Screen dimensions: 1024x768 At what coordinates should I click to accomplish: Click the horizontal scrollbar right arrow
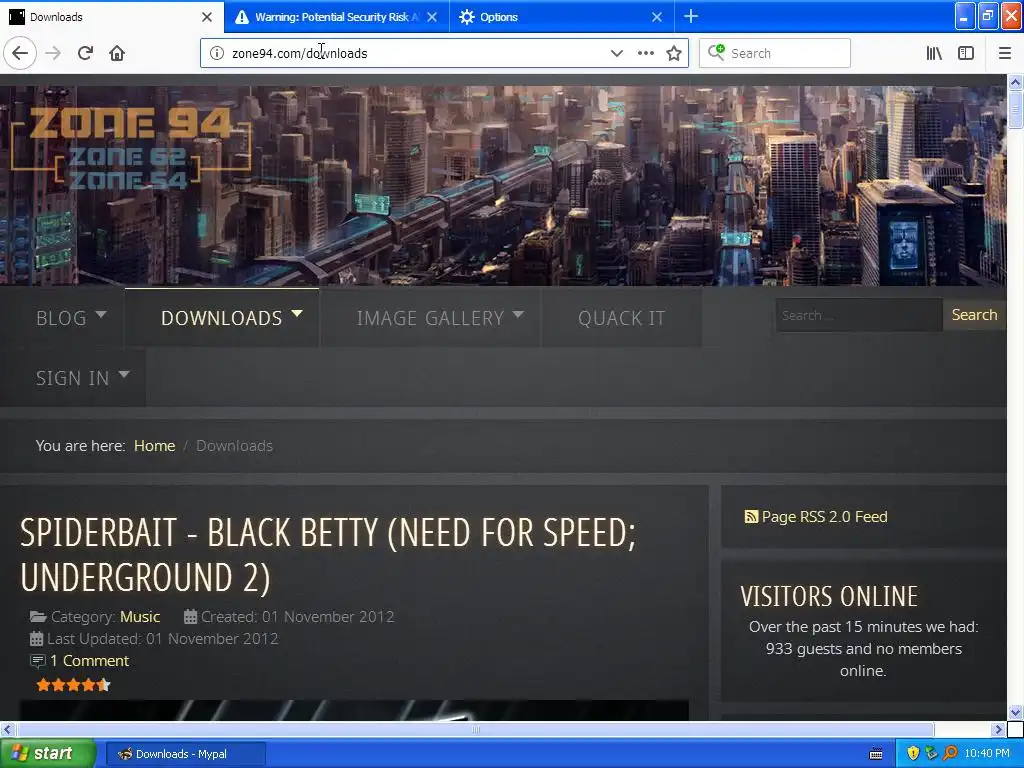tap(997, 729)
